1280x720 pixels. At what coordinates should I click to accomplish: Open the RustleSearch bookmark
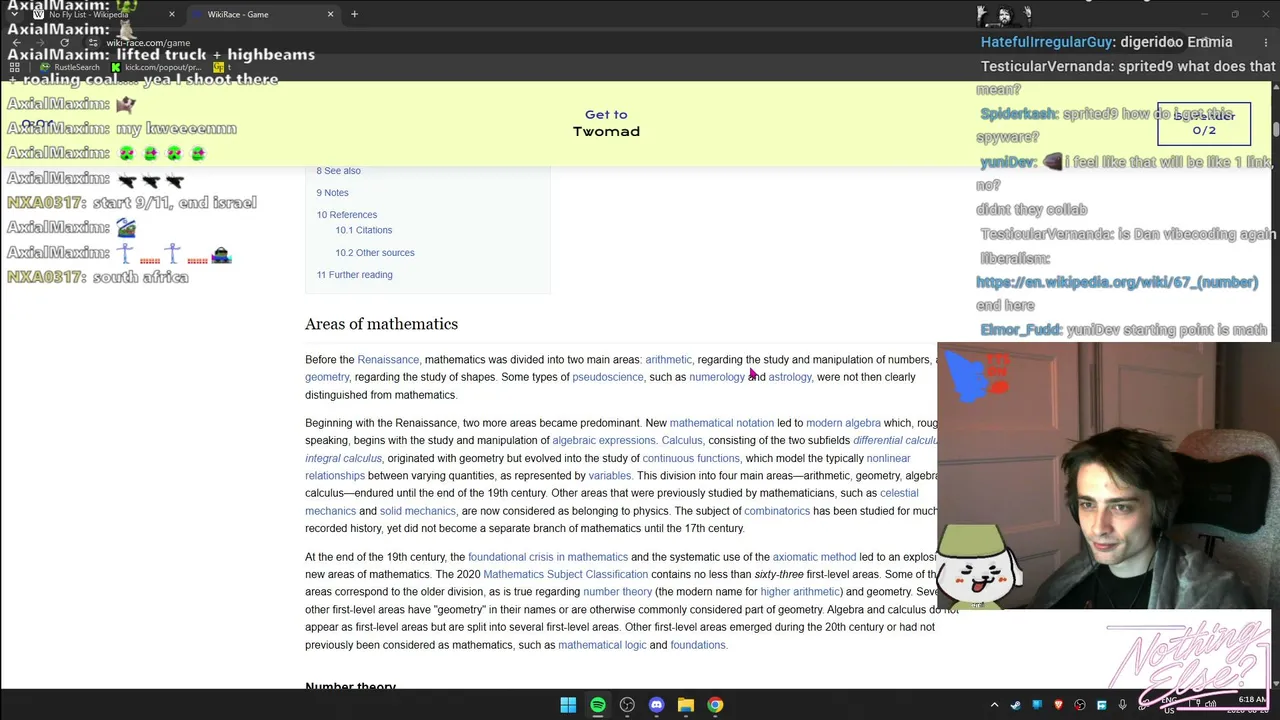pyautogui.click(x=70, y=67)
